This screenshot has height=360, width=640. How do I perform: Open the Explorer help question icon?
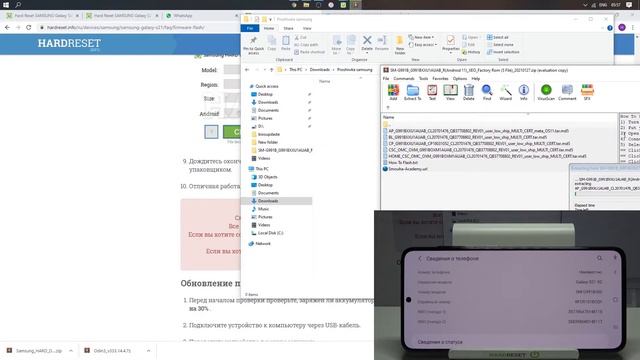coord(609,28)
